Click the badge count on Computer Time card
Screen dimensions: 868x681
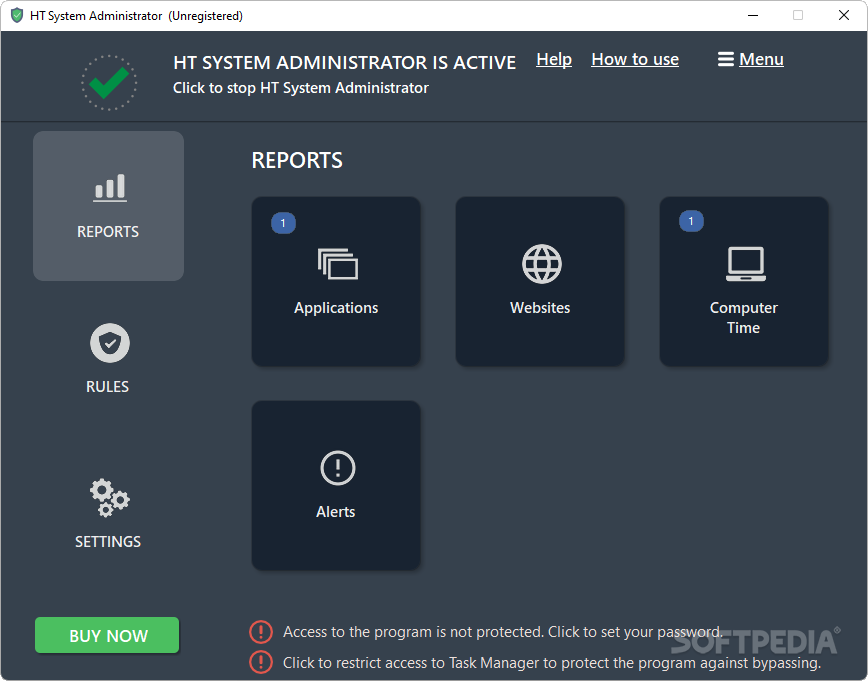coord(691,221)
